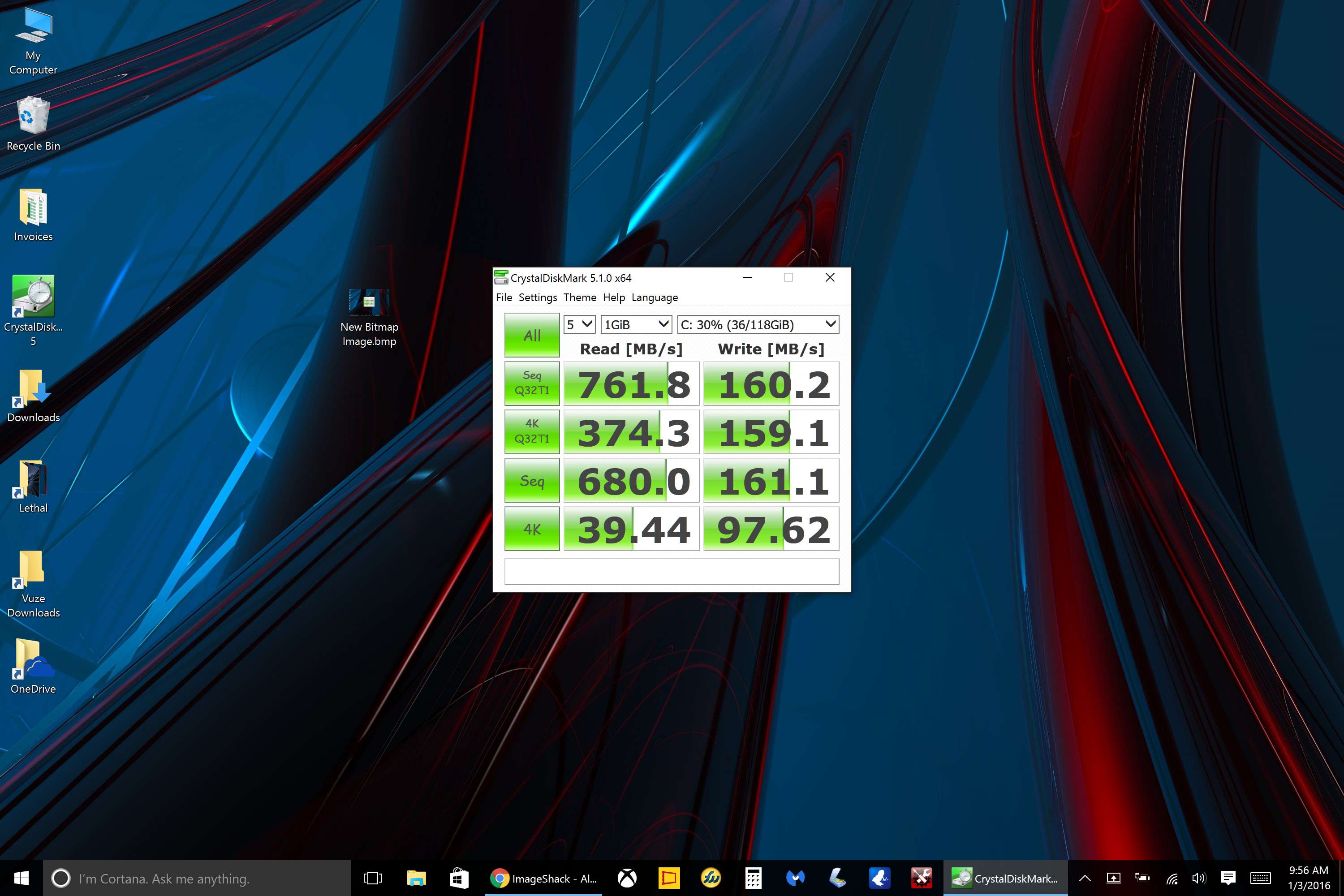Run the plain Seq benchmark button
This screenshot has height=896, width=1344.
pos(532,481)
